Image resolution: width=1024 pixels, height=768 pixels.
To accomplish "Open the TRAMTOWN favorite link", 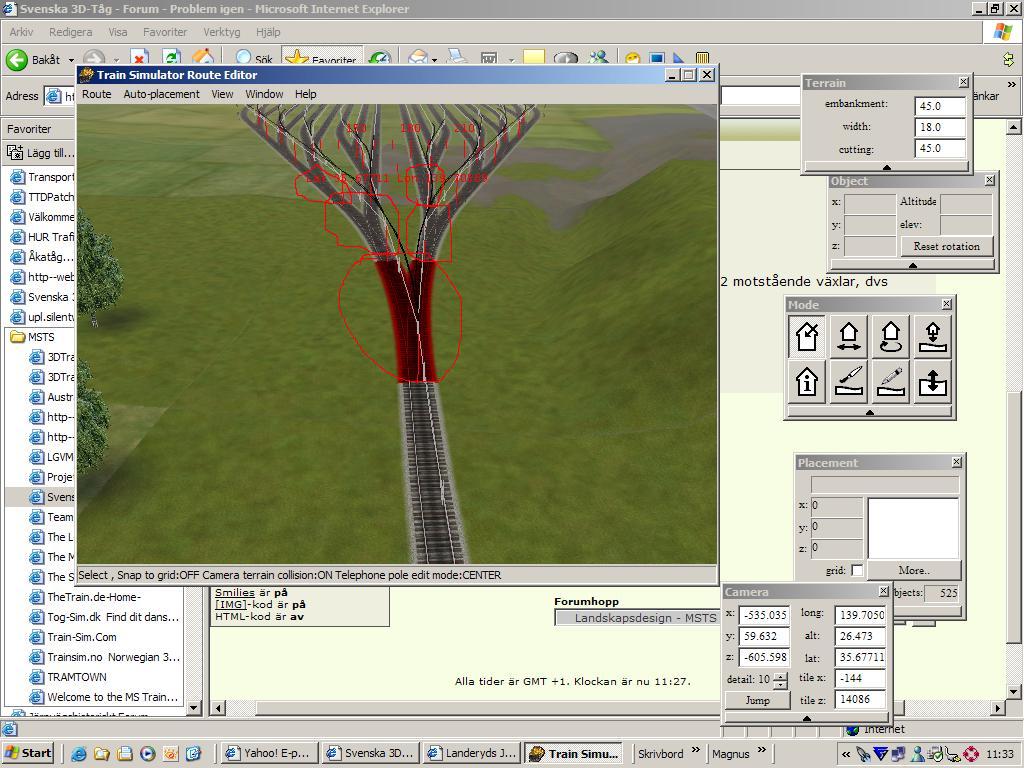I will 76,677.
